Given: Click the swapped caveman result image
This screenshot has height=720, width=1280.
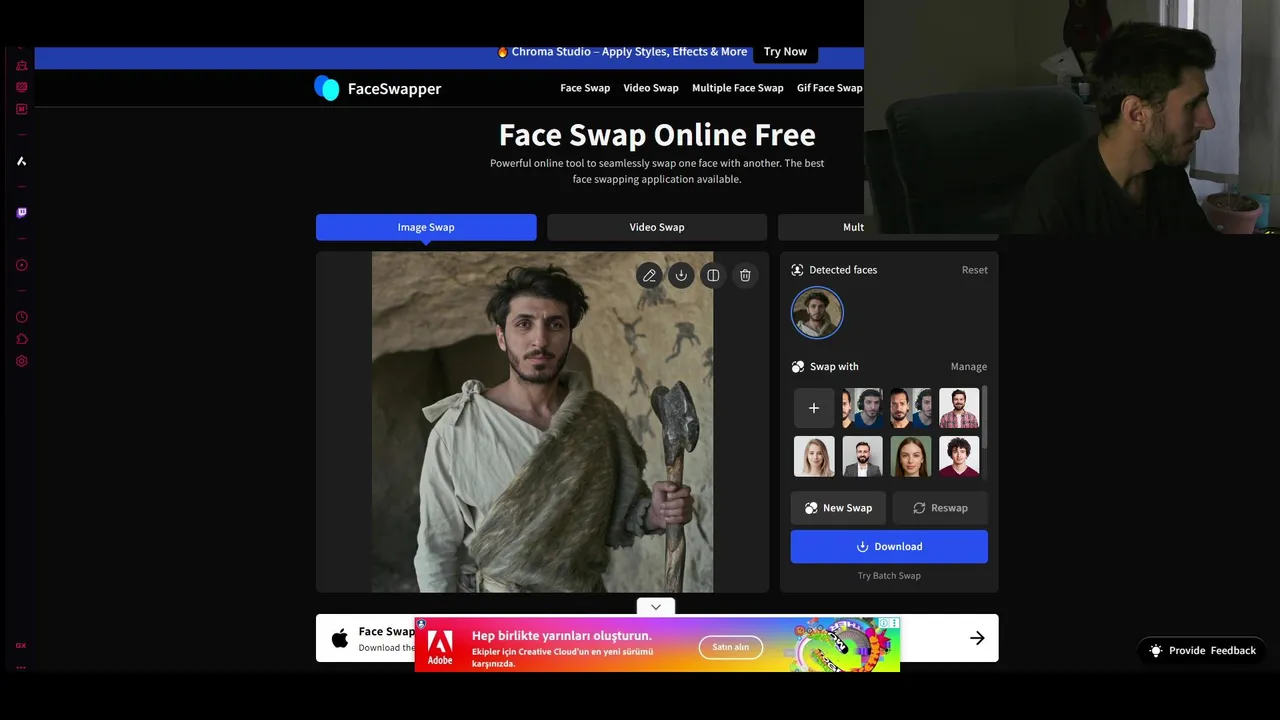Looking at the screenshot, I should pyautogui.click(x=542, y=422).
